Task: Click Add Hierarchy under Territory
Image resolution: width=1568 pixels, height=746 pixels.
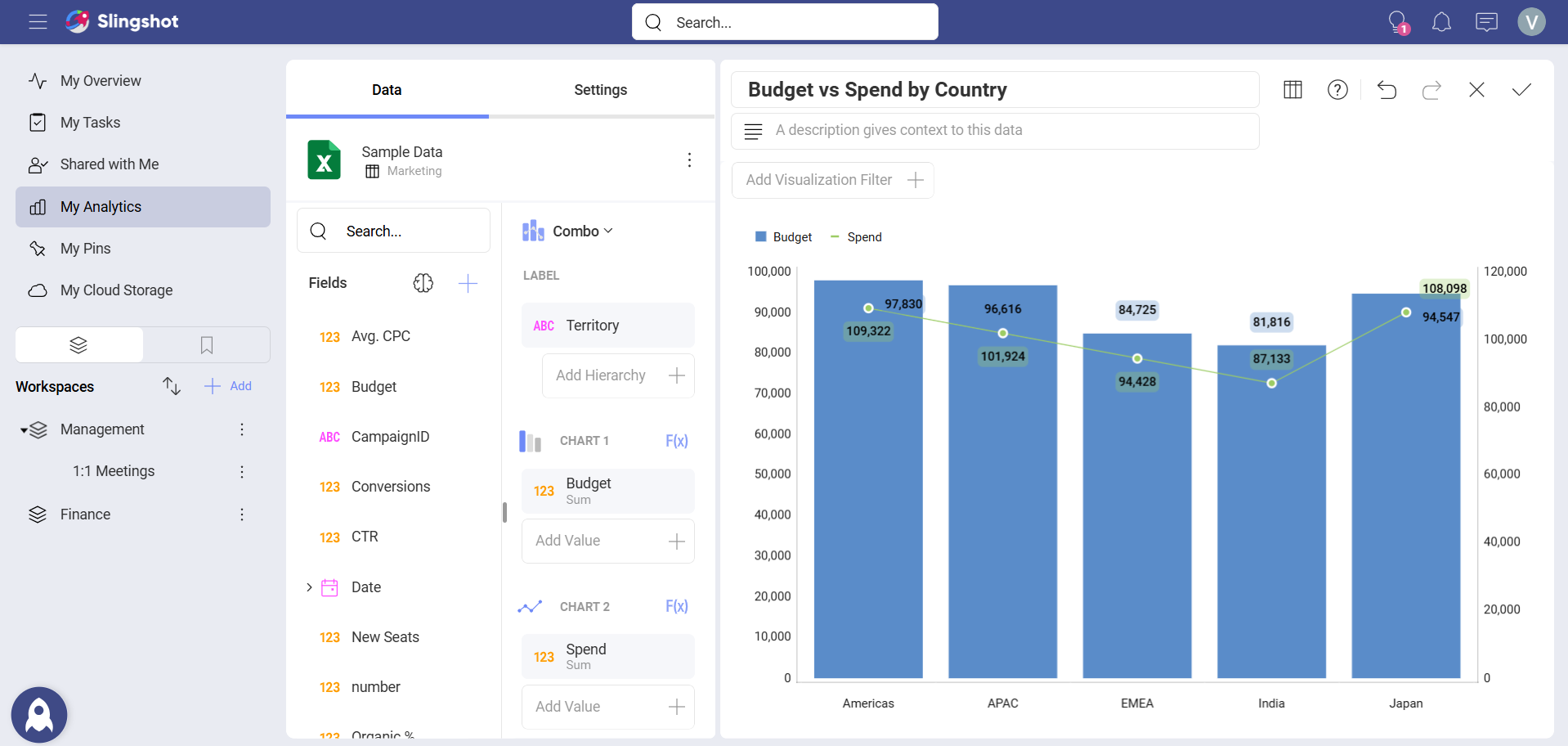Action: (x=618, y=375)
